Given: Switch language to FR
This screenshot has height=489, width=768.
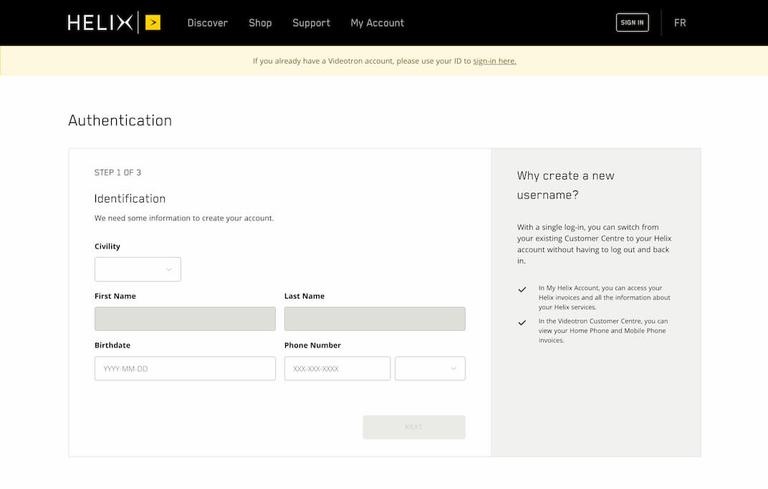Looking at the screenshot, I should pyautogui.click(x=680, y=23).
